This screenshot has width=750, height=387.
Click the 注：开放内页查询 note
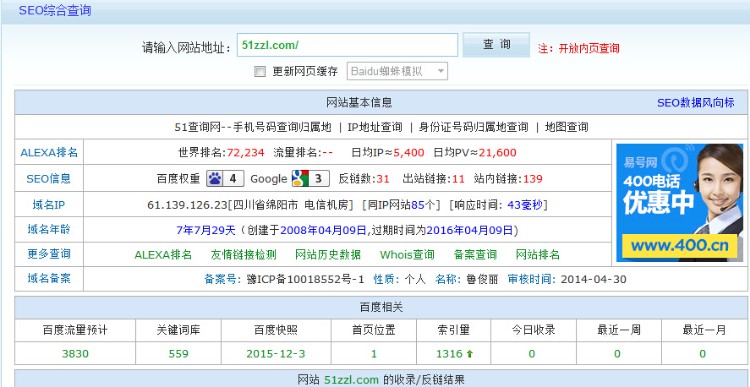pos(579,48)
